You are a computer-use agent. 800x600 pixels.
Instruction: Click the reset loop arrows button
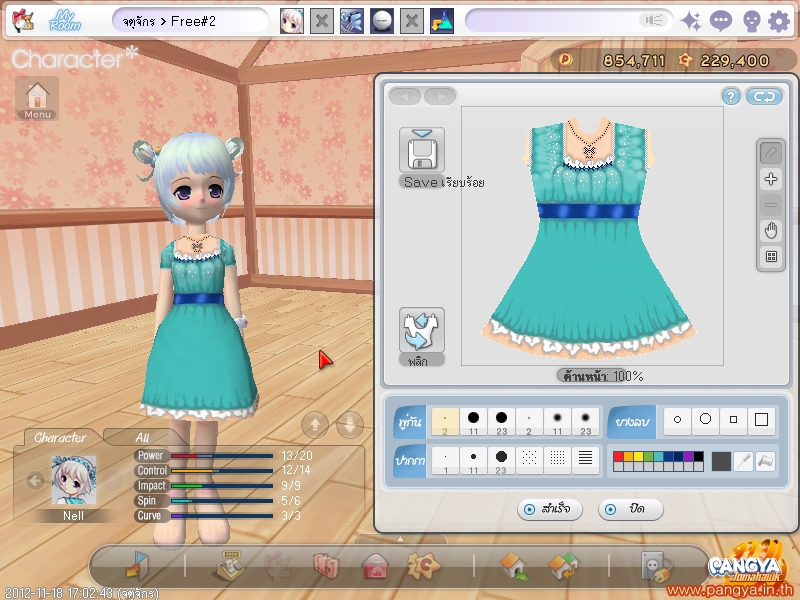[x=764, y=96]
